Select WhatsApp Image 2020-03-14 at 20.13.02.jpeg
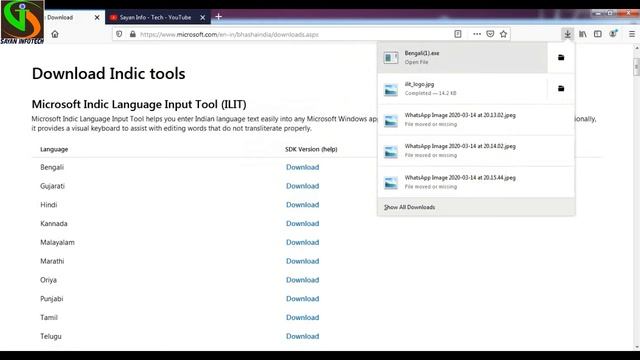This screenshot has height=360, width=640. click(x=476, y=120)
